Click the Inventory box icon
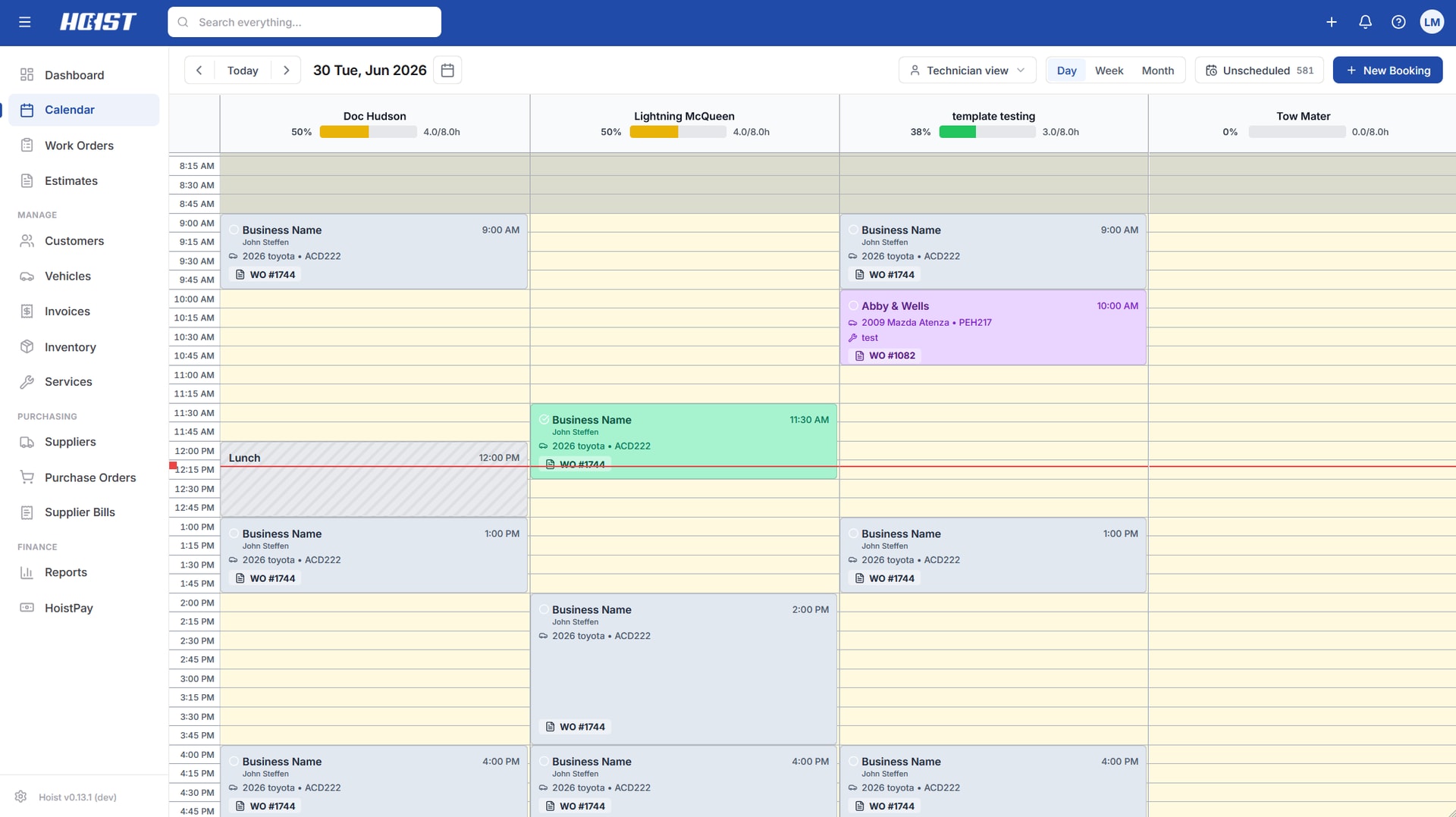Viewport: 1456px width, 817px height. 27,346
